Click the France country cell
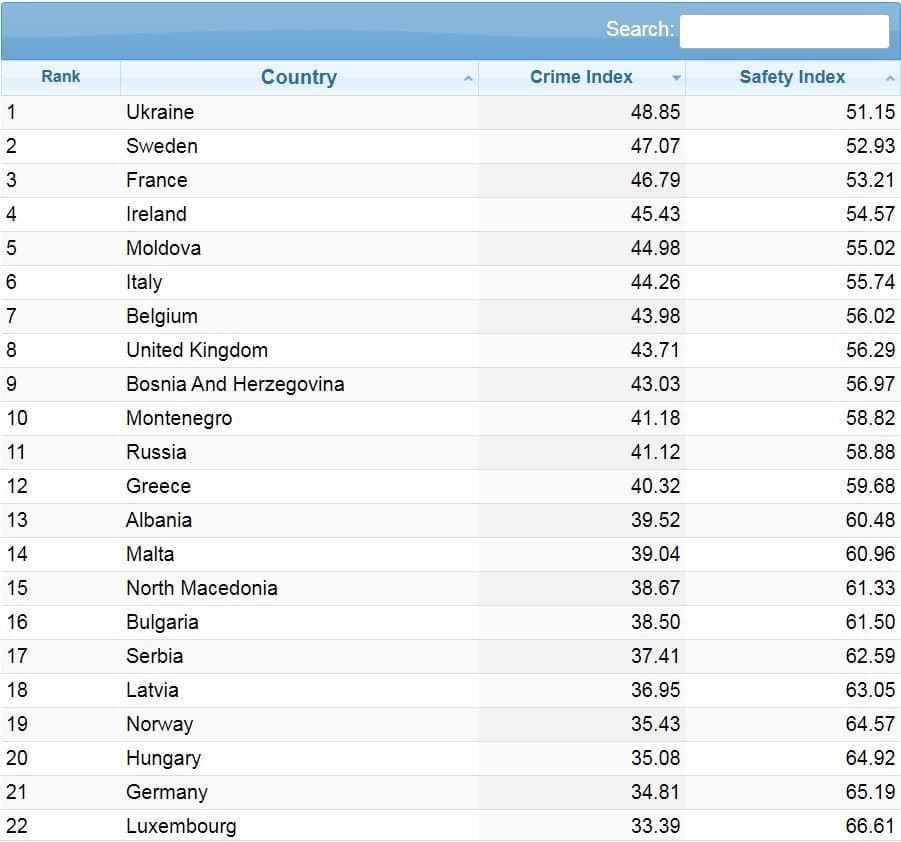The height and width of the screenshot is (842, 901). coord(157,180)
